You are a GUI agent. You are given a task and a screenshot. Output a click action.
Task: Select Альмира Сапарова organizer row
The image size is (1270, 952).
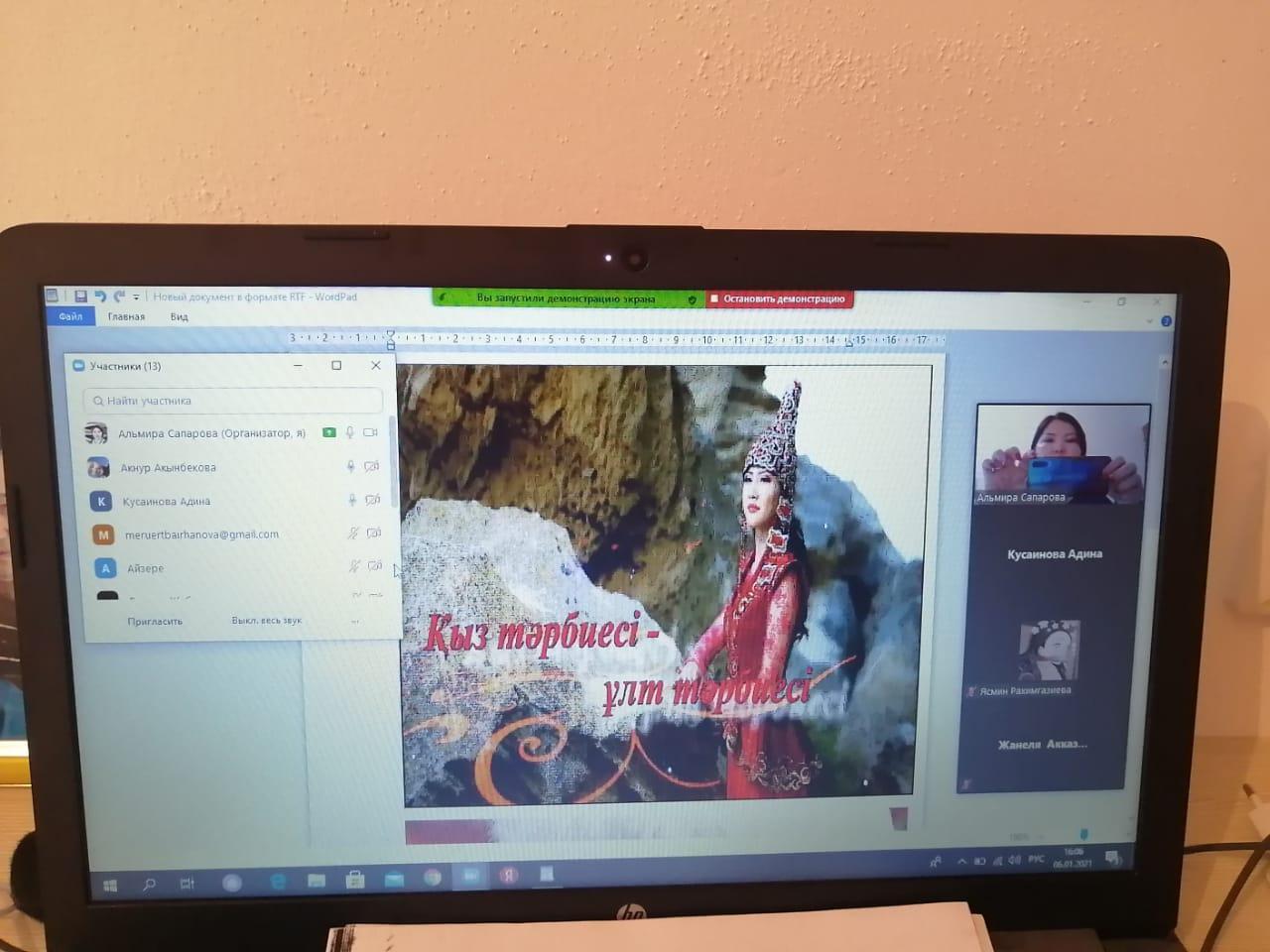[x=233, y=433]
